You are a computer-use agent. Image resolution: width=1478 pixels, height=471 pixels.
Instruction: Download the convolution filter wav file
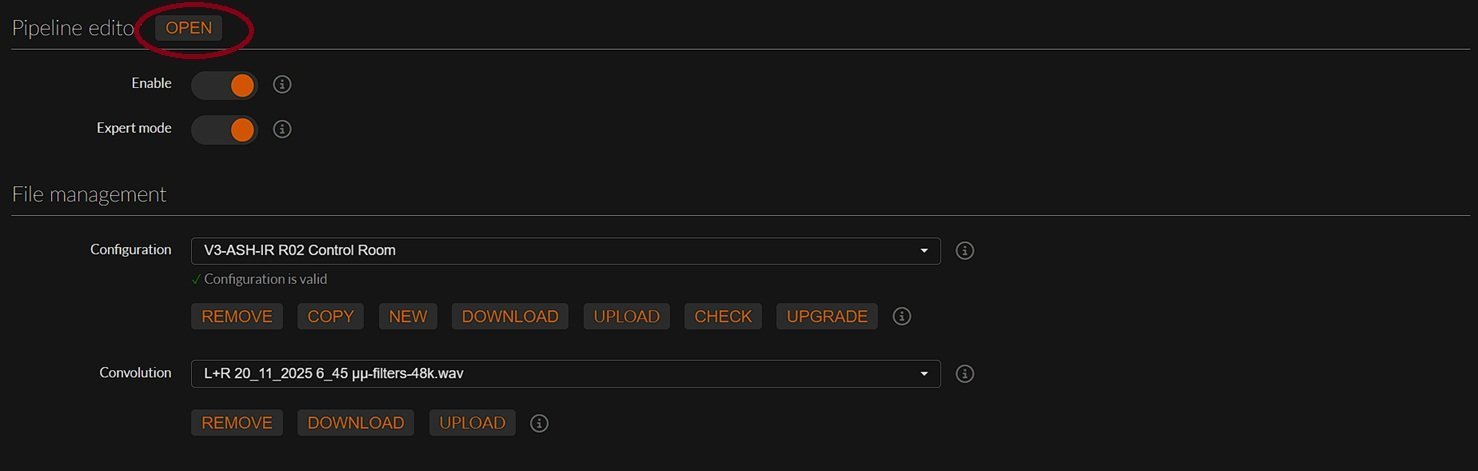tap(356, 423)
